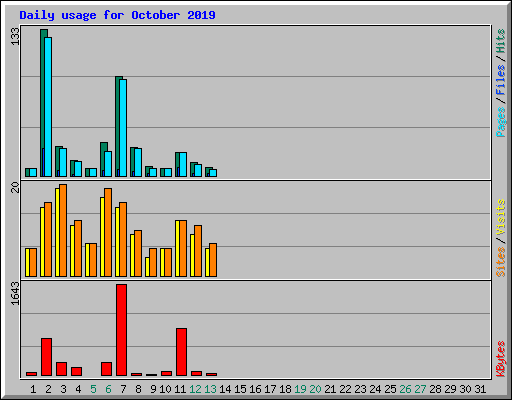512x400 pixels.
Task: Click the Pages legend label
Action: [x=501, y=122]
